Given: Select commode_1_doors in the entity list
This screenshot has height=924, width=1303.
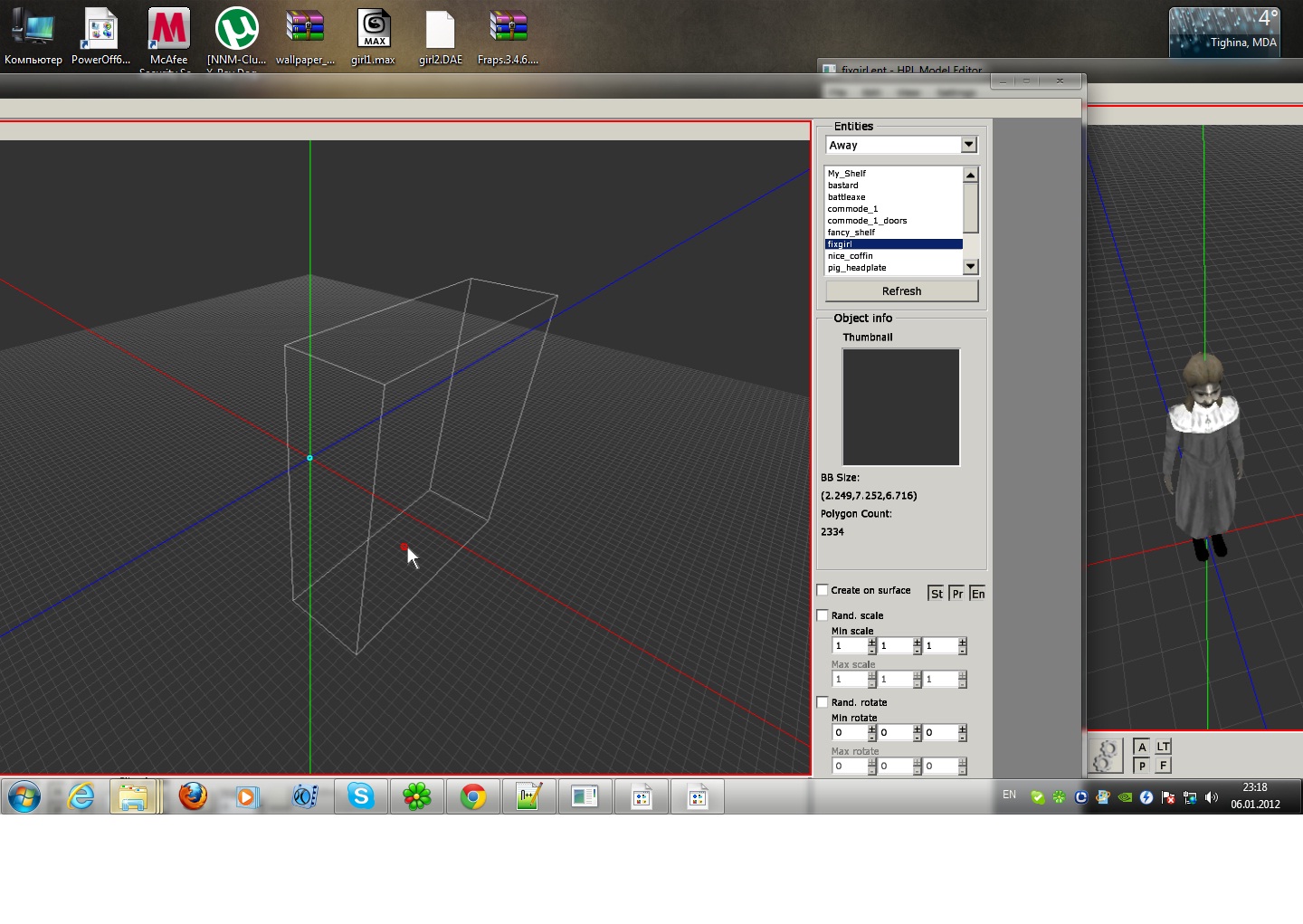Looking at the screenshot, I should [x=866, y=221].
